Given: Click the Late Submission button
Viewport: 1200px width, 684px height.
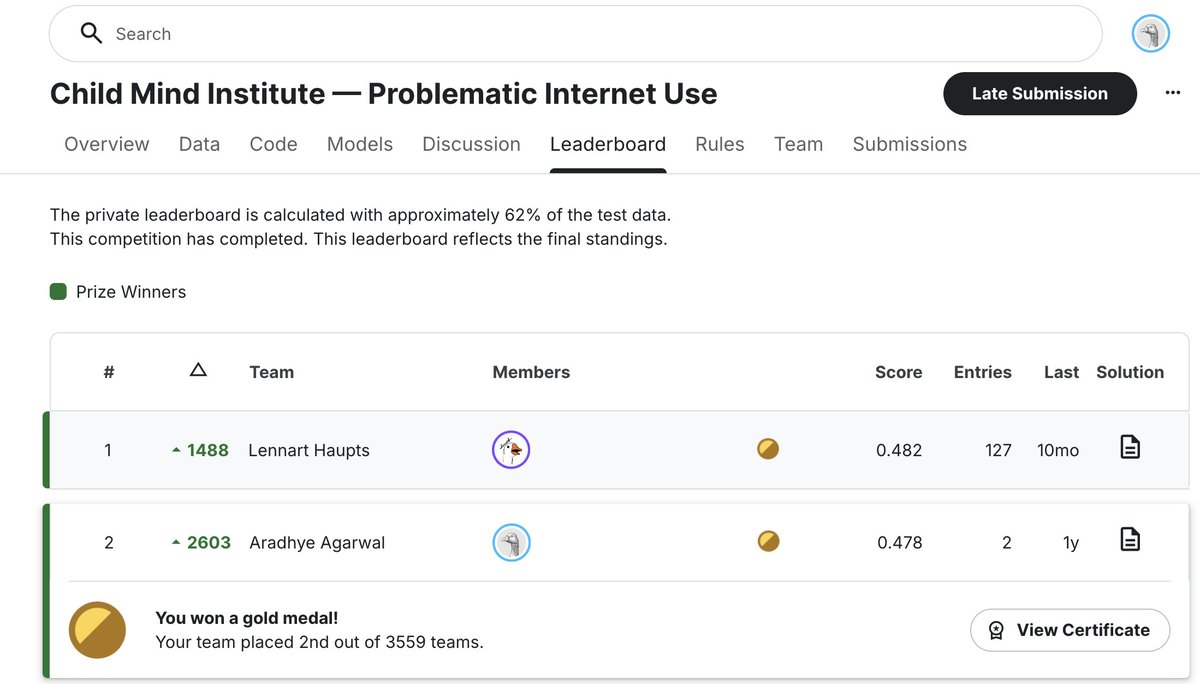Looking at the screenshot, I should coord(1040,93).
